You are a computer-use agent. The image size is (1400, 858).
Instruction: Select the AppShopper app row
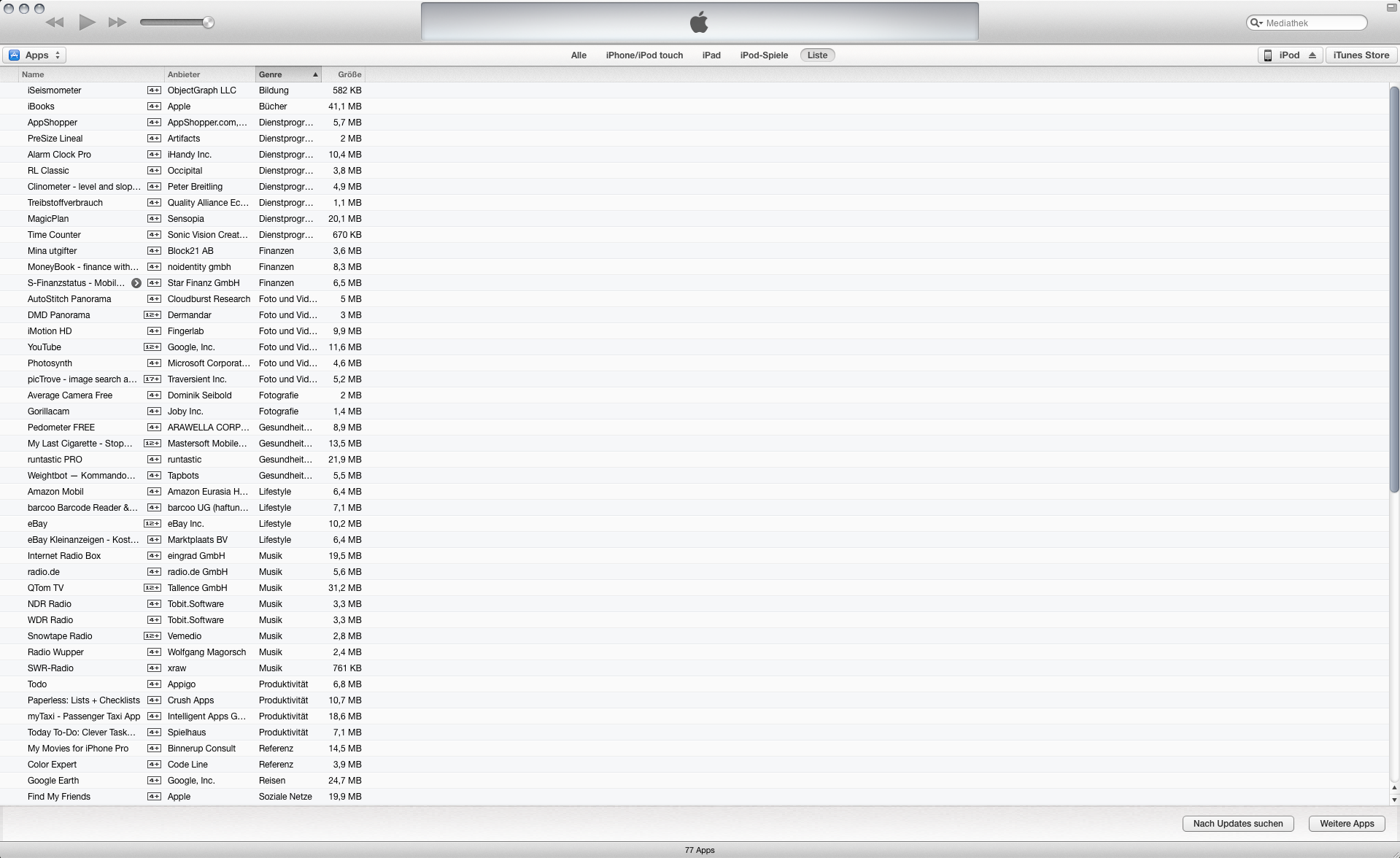pos(694,123)
